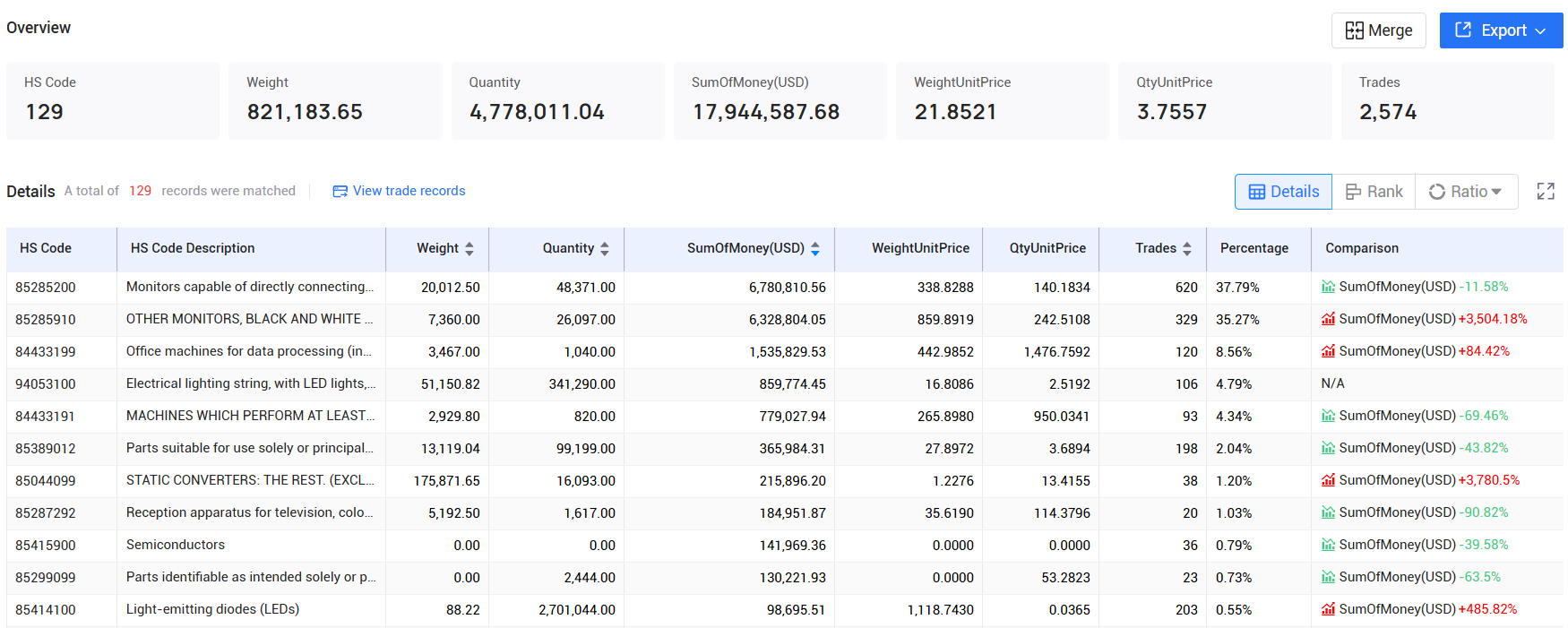This screenshot has width=1568, height=628.
Task: Click 'Monitors capable of directly connecting' description
Action: (x=250, y=287)
